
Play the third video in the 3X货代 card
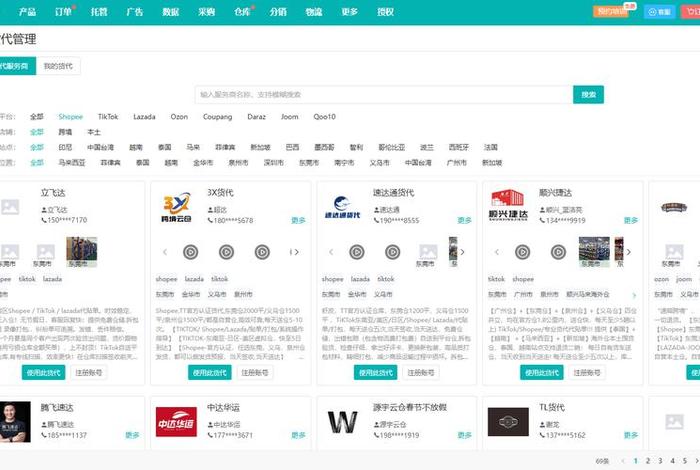click(262, 252)
